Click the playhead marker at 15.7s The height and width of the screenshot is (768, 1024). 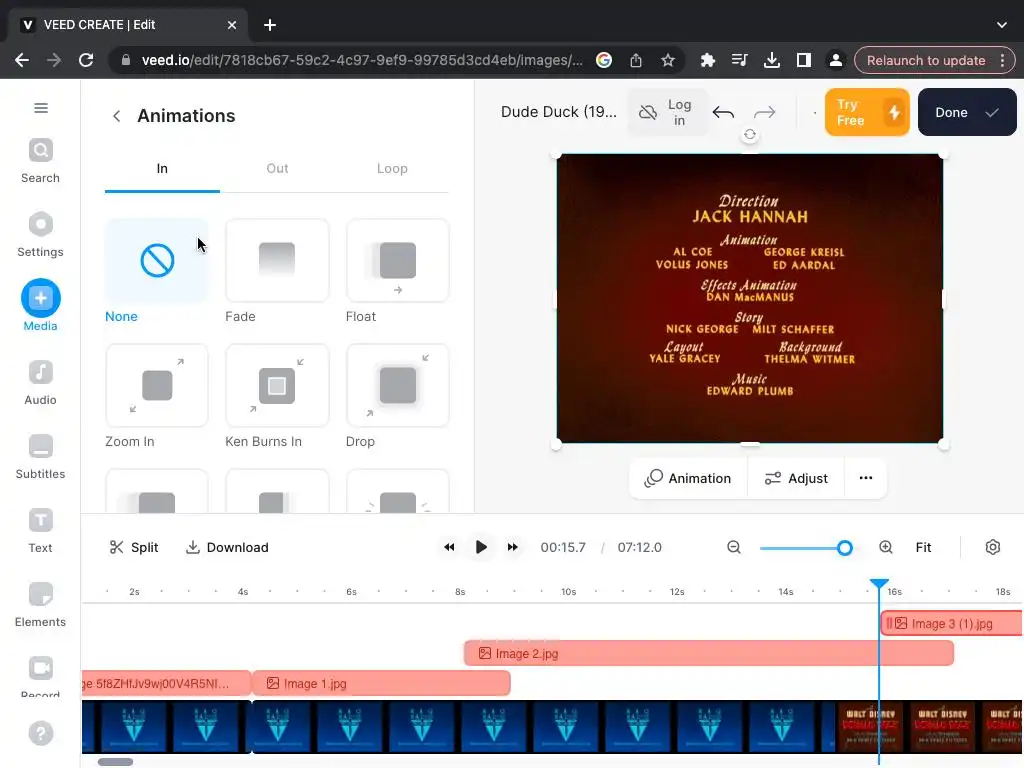click(x=879, y=584)
